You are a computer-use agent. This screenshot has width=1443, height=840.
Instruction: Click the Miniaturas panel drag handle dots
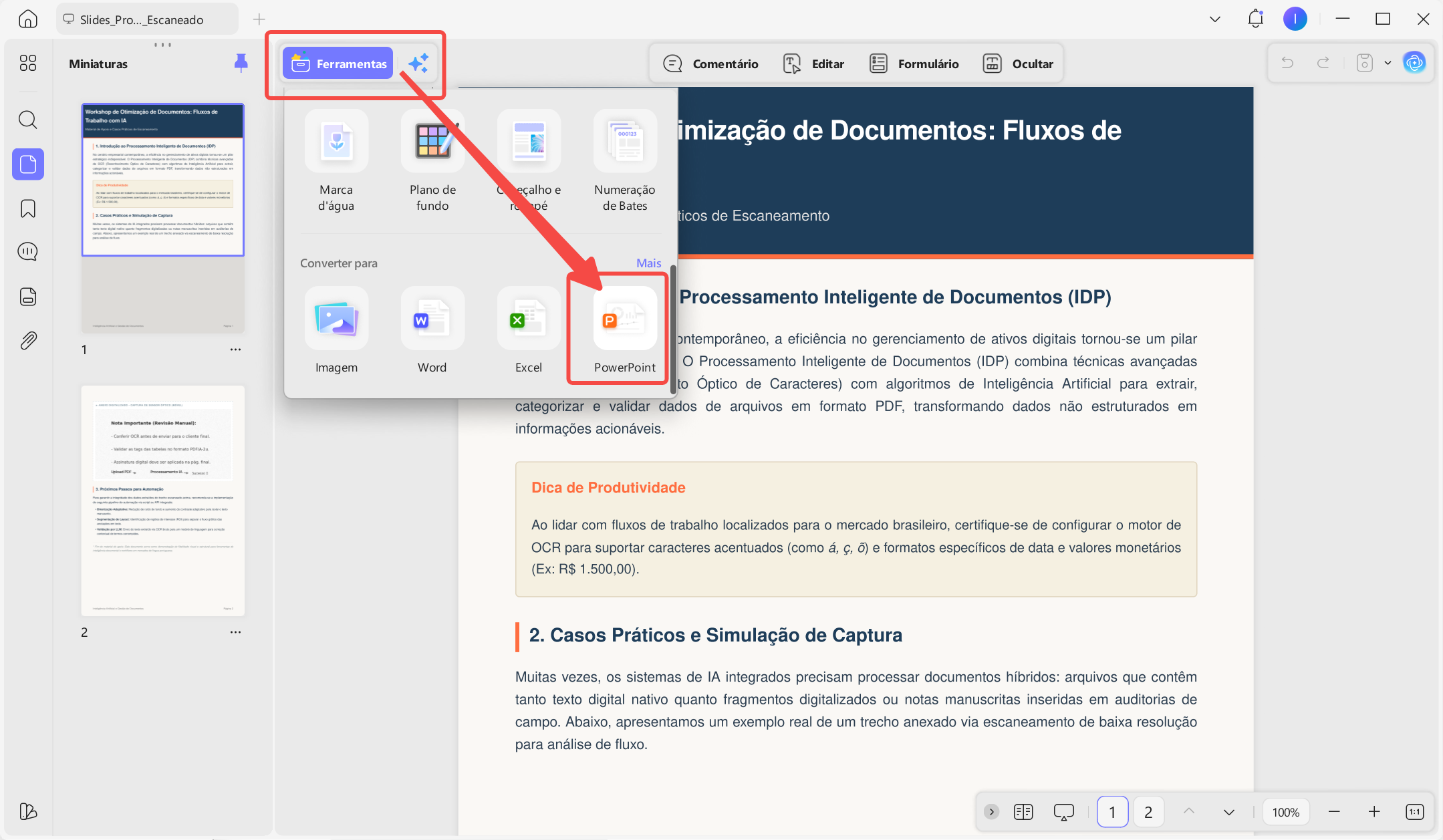(x=162, y=45)
